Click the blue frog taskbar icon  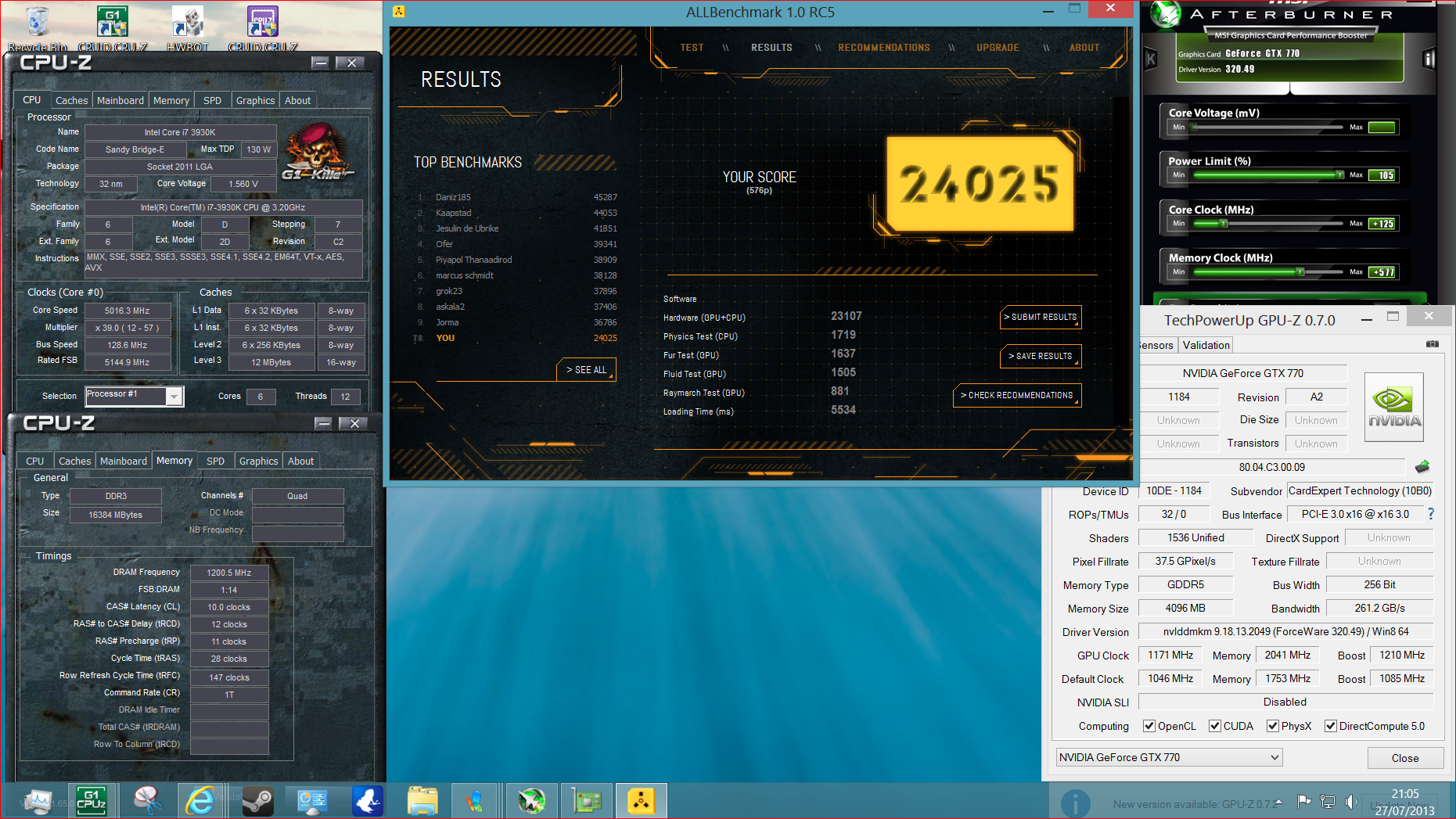(368, 801)
